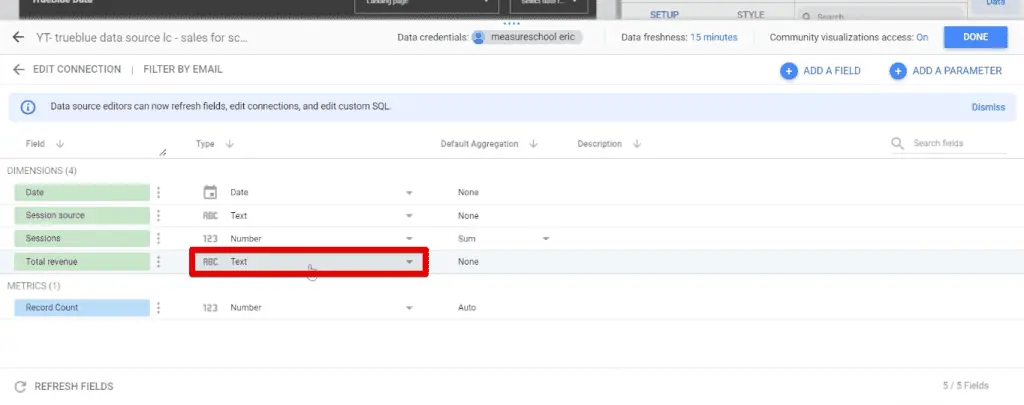Click the back arrow beside data source title
The image size is (1024, 405).
18,38
